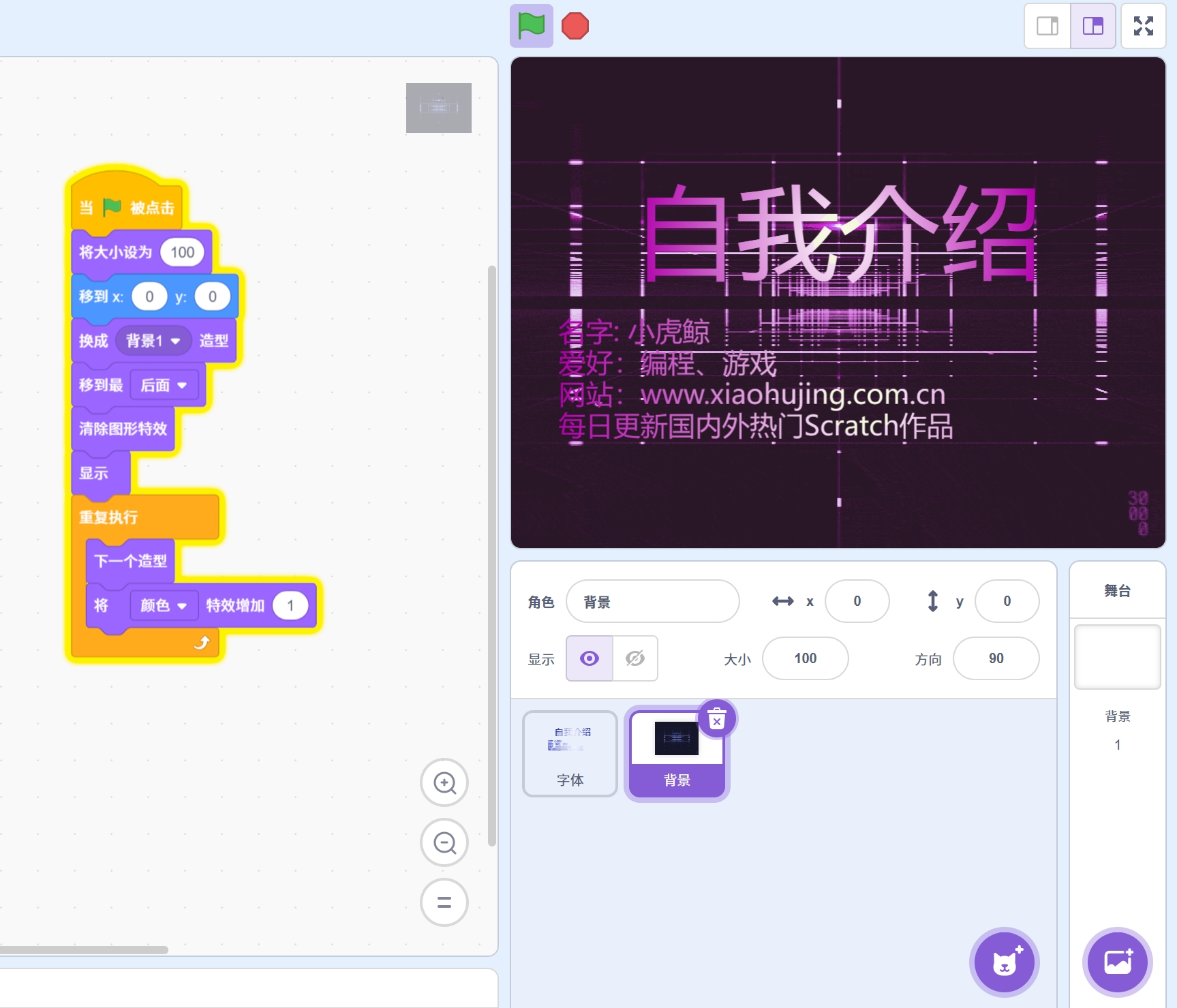
Task: Hide the sprite with crossed-eye icon
Action: pyautogui.click(x=635, y=658)
